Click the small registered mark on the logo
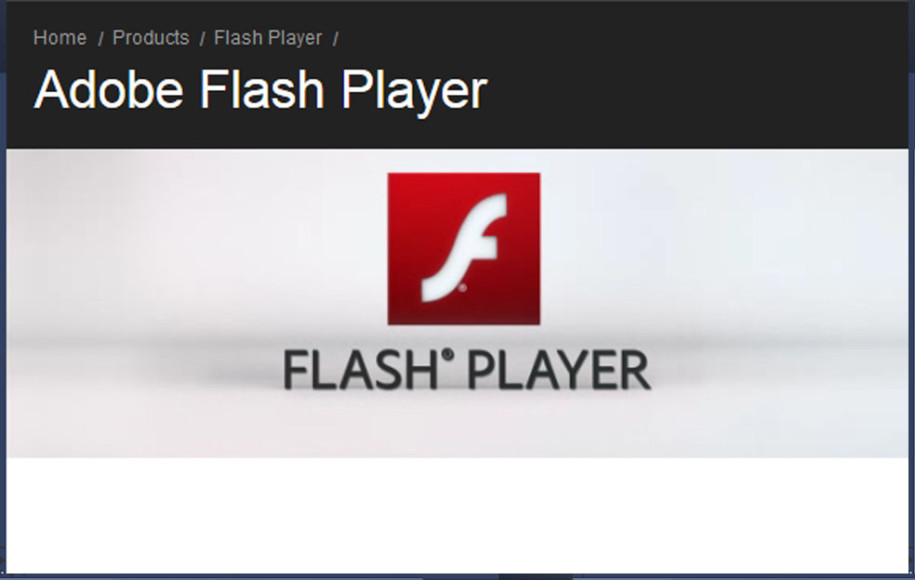 (462, 288)
